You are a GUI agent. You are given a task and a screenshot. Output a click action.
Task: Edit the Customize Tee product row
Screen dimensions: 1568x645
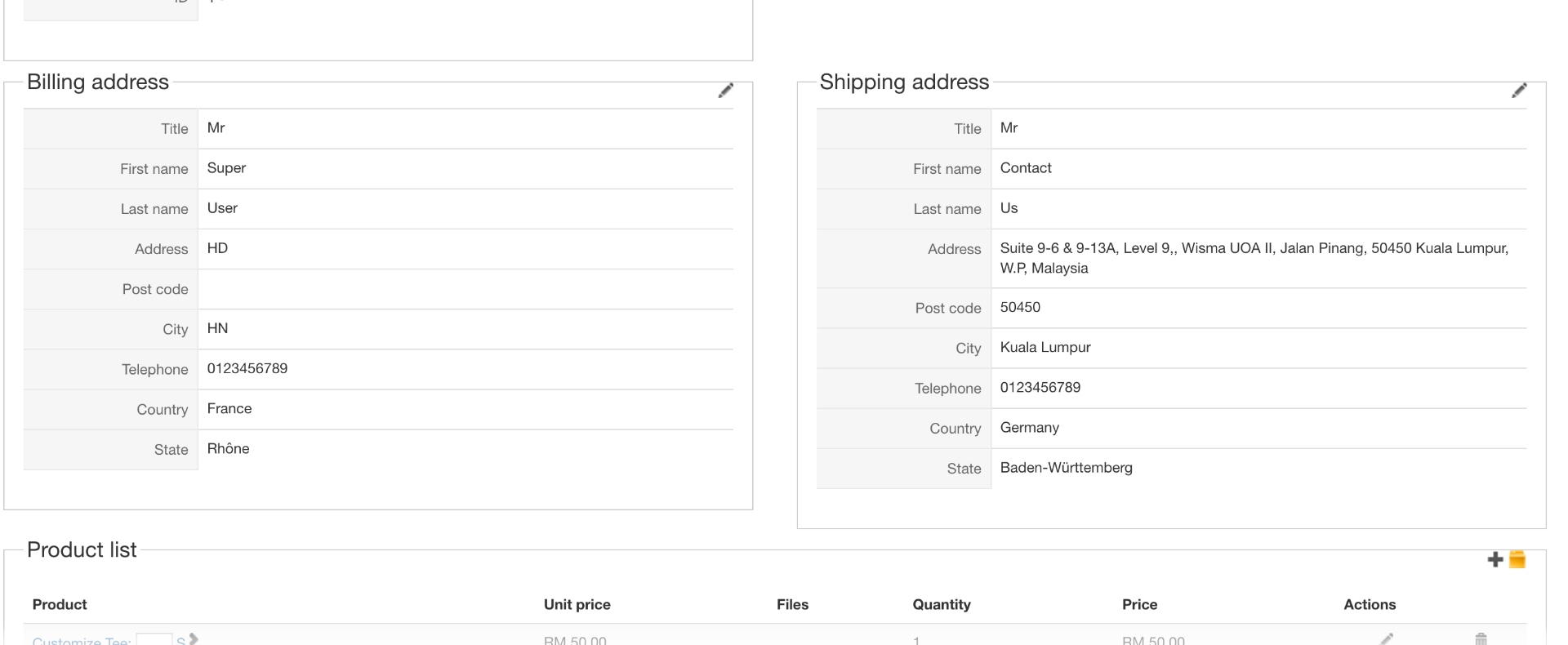pos(1387,638)
